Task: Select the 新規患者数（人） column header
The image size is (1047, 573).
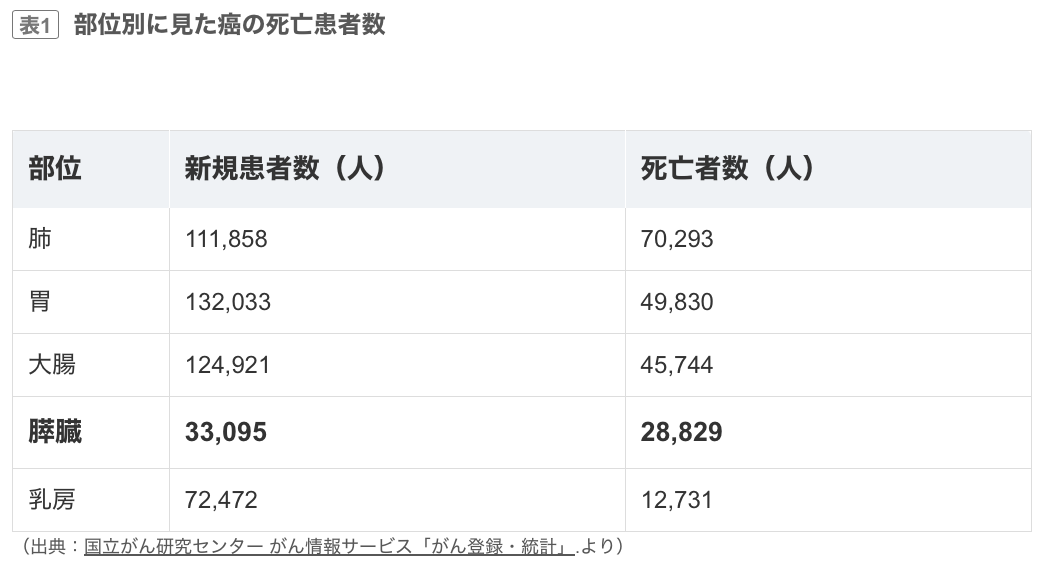Action: click(x=285, y=169)
